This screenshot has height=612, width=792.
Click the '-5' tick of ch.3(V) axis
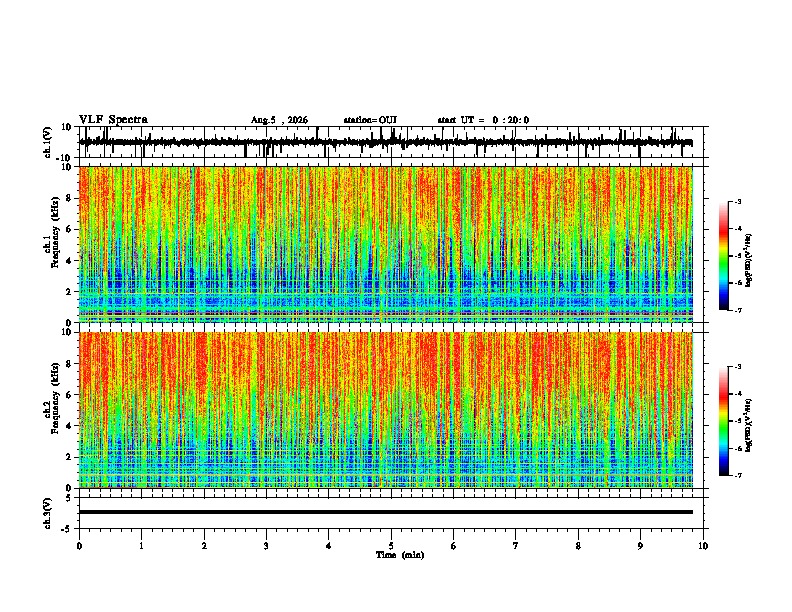point(67,529)
